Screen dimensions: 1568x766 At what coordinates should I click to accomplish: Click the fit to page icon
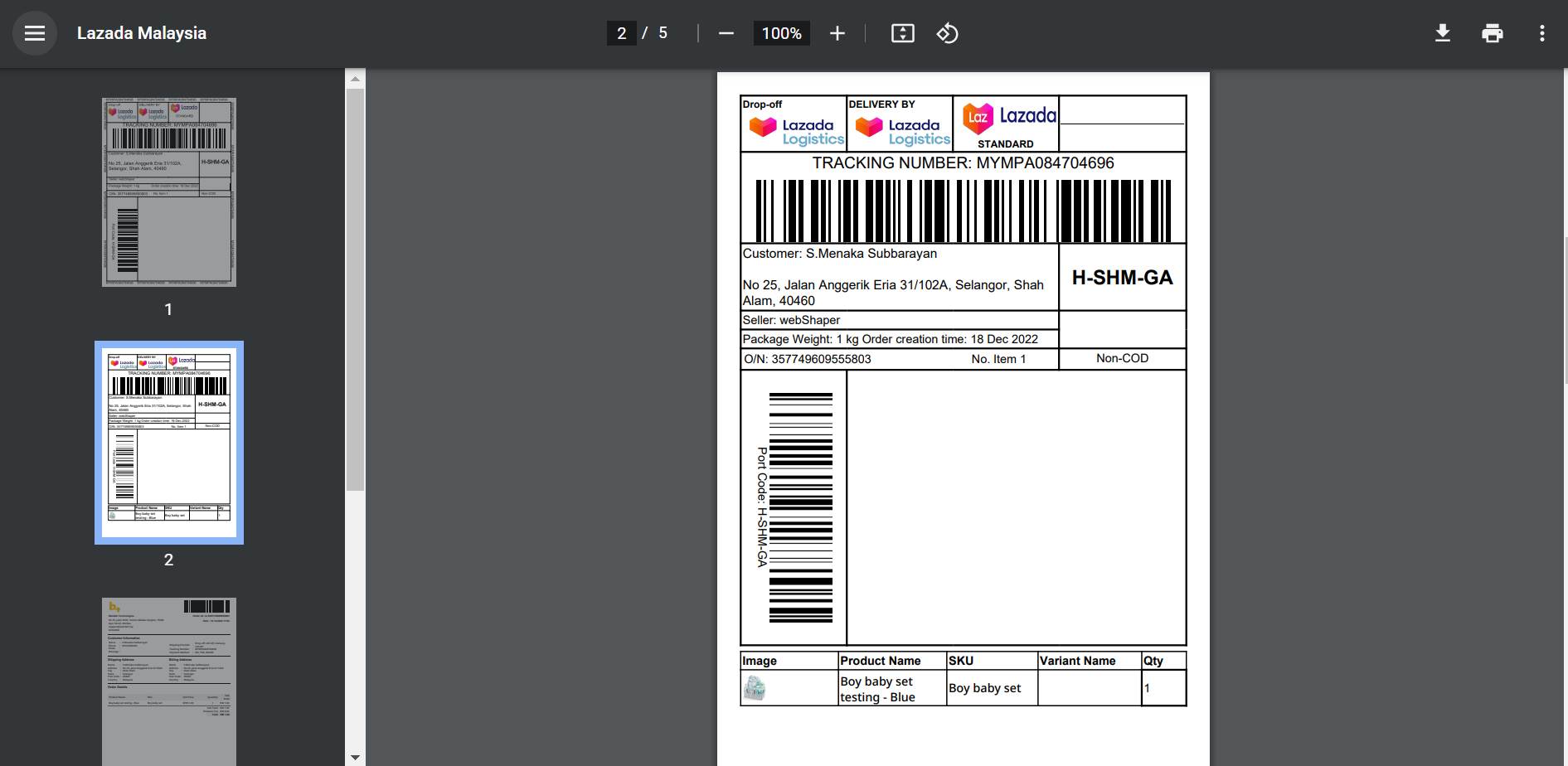coord(903,33)
